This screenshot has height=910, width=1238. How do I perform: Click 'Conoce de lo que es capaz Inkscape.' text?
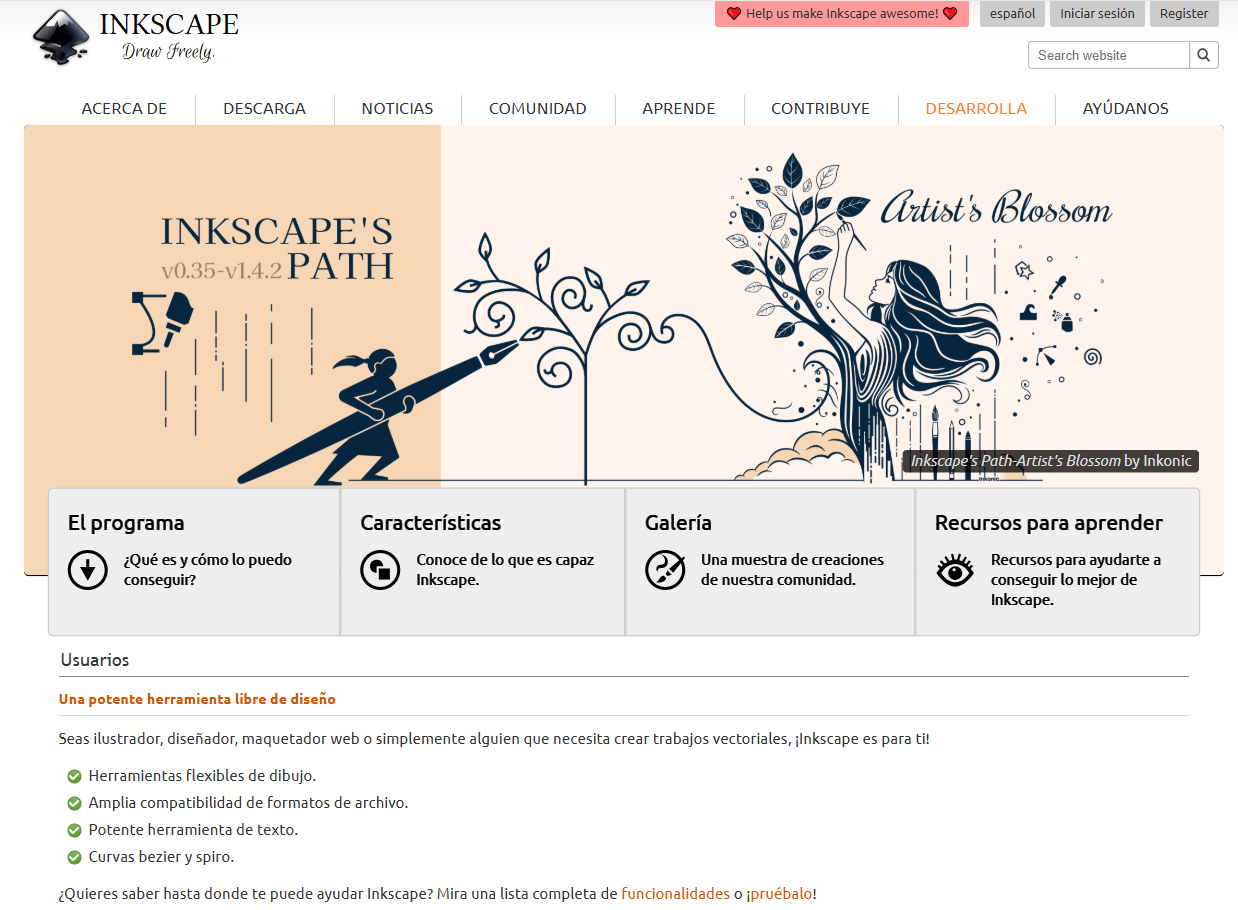pyautogui.click(x=505, y=569)
